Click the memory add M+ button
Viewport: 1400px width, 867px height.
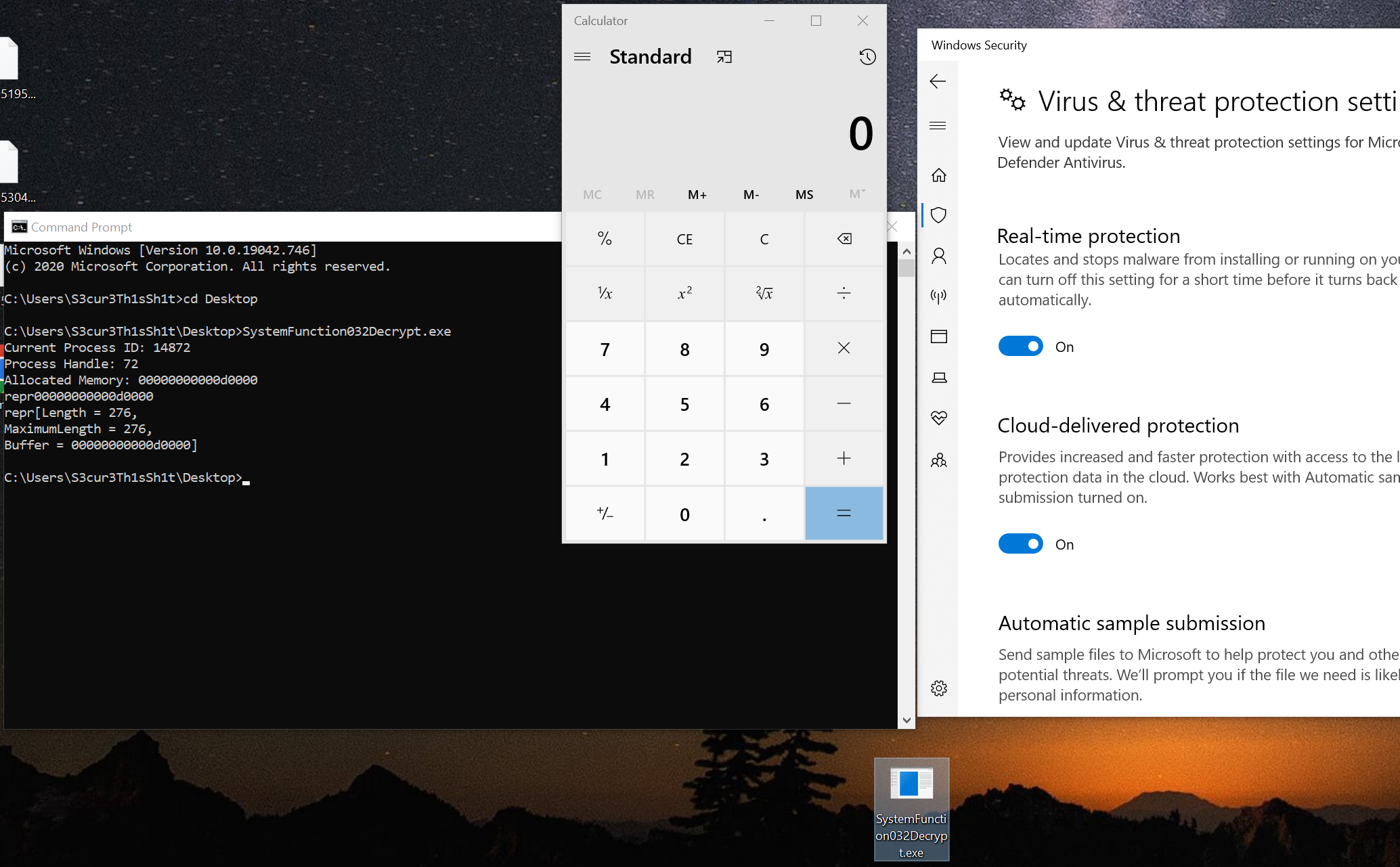point(696,194)
